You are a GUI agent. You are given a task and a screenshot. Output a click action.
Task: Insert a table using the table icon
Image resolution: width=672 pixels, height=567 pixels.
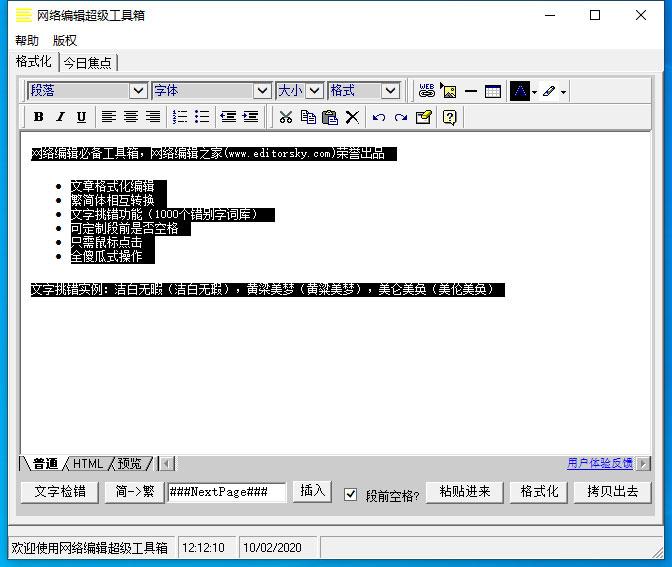coord(492,91)
